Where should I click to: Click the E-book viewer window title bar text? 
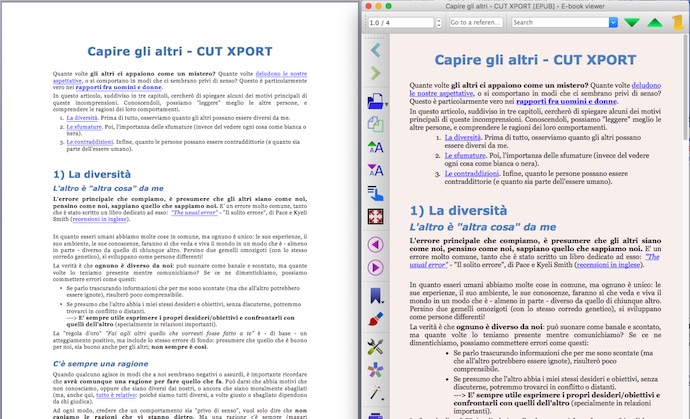pos(525,6)
